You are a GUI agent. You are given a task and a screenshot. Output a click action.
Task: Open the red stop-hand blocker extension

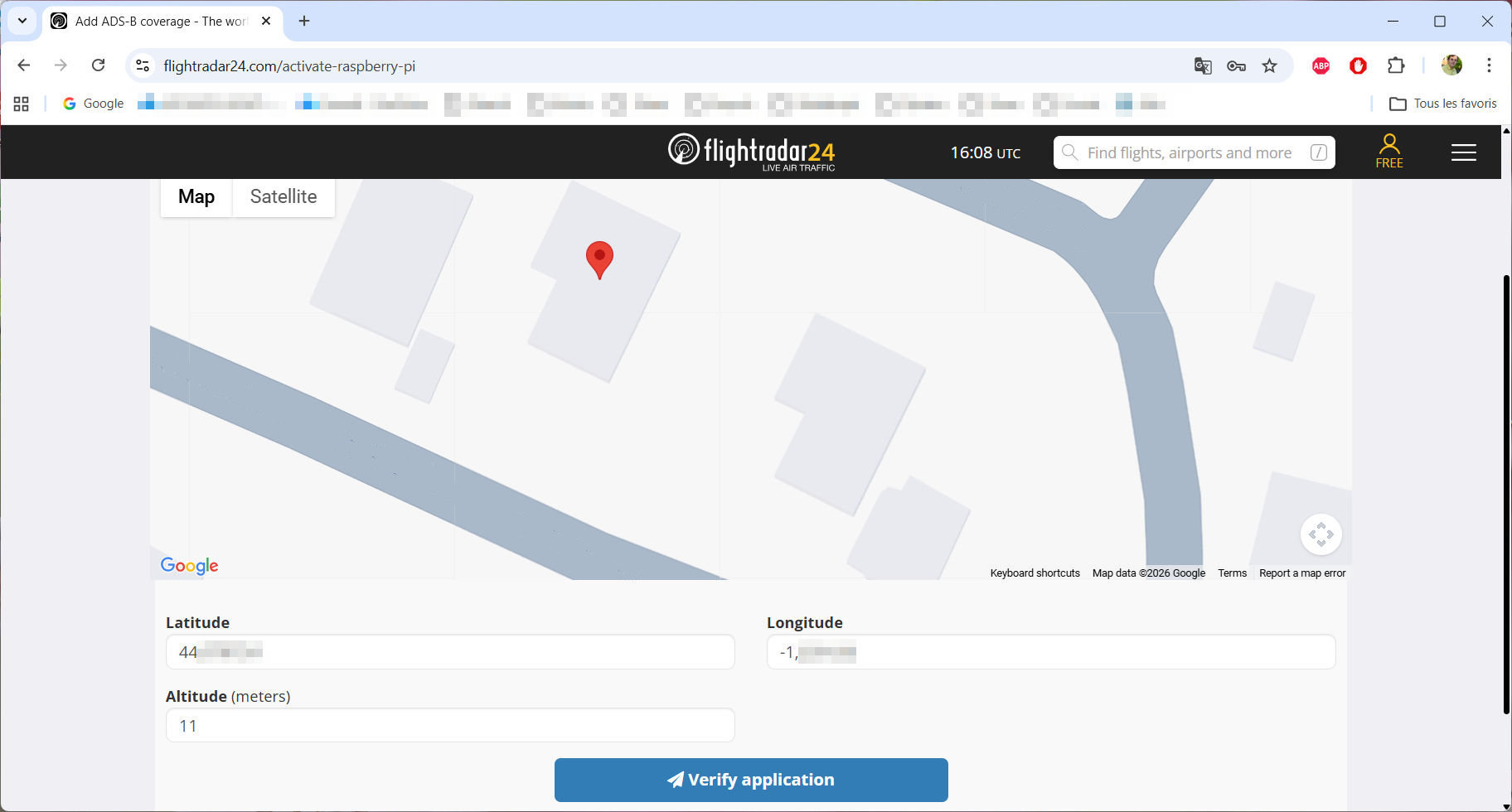pyautogui.click(x=1358, y=65)
